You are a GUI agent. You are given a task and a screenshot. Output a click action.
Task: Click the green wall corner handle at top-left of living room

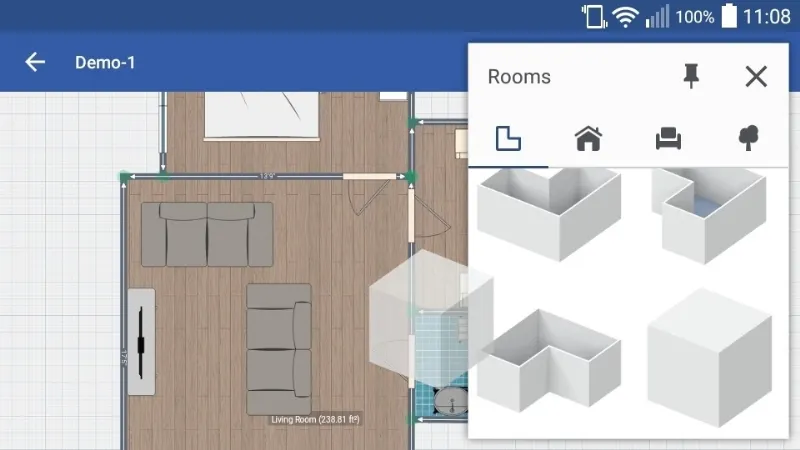124,177
